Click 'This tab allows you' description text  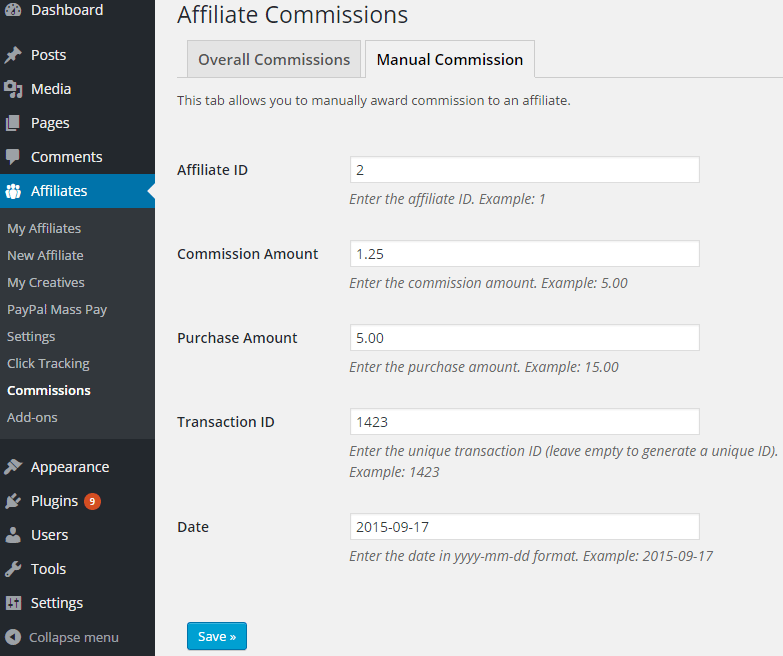coord(374,100)
